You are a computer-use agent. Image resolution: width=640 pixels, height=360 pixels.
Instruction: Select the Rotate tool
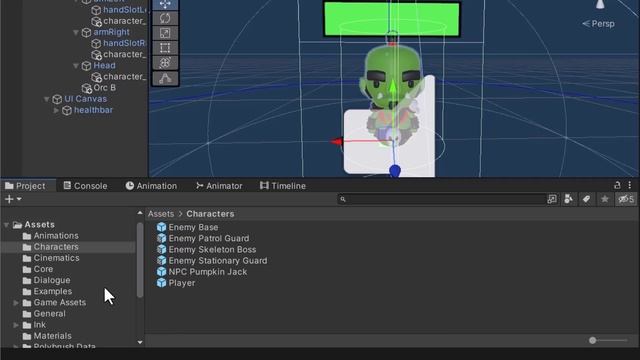[165, 18]
